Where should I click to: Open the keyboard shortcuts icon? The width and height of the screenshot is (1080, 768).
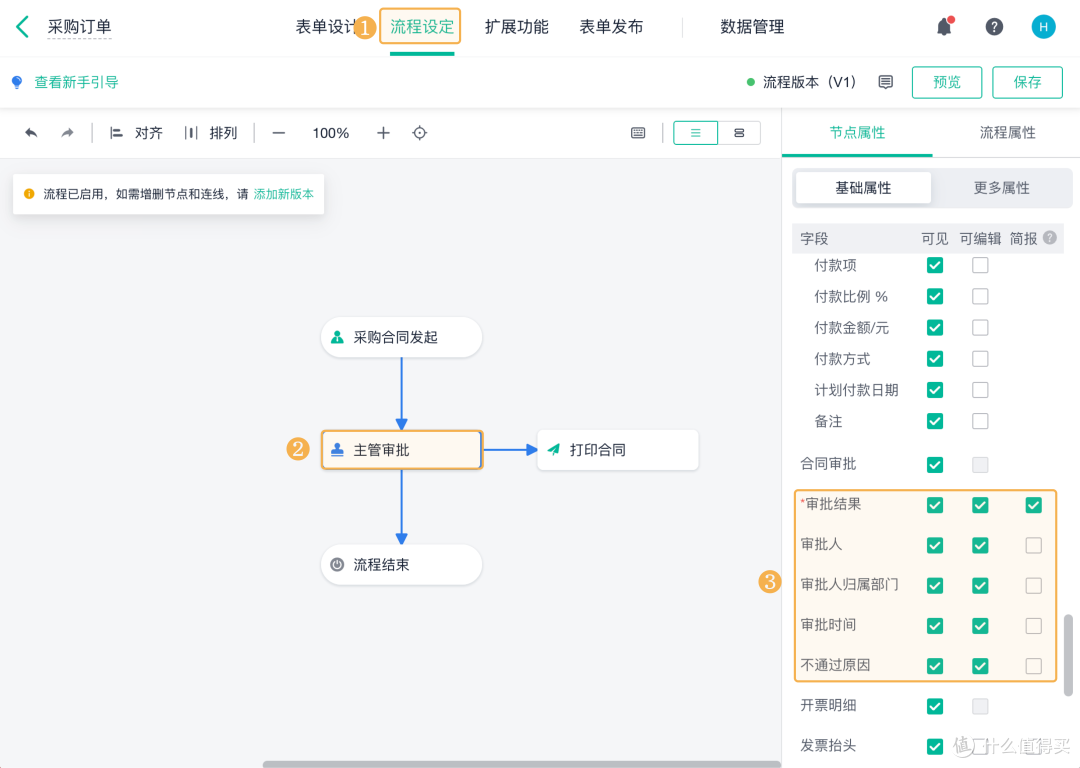point(638,133)
